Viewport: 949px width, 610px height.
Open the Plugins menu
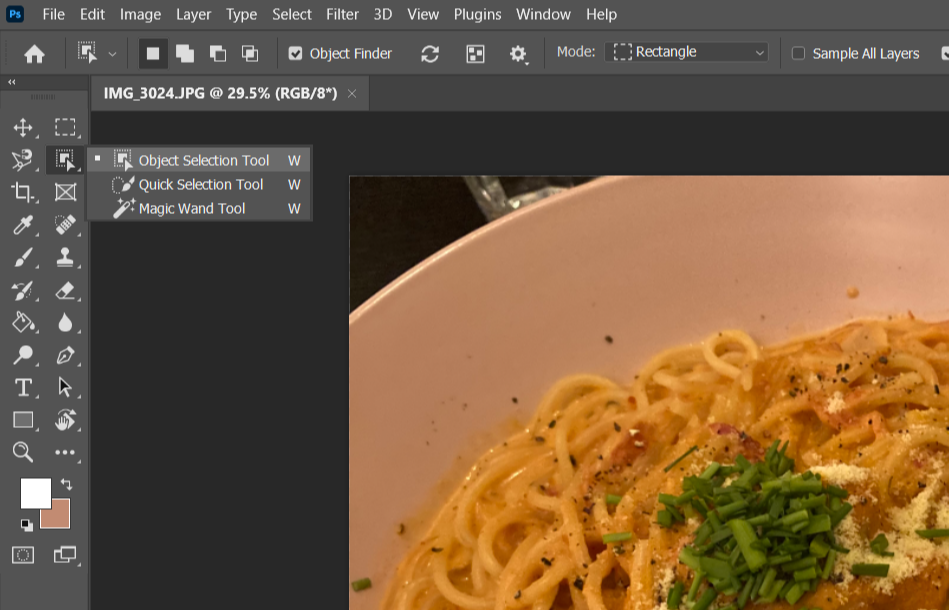478,15
